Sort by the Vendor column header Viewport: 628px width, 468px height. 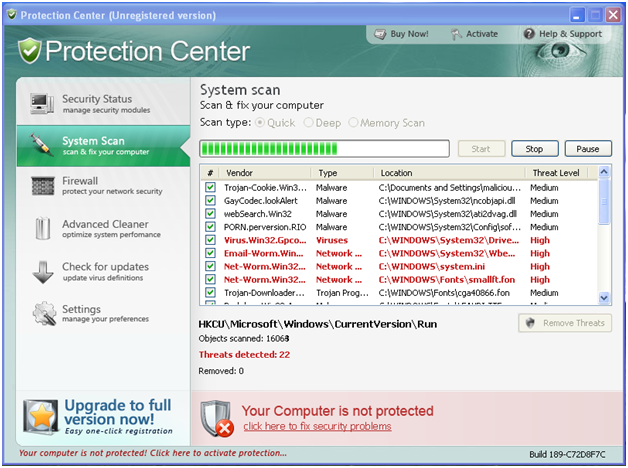pos(266,173)
